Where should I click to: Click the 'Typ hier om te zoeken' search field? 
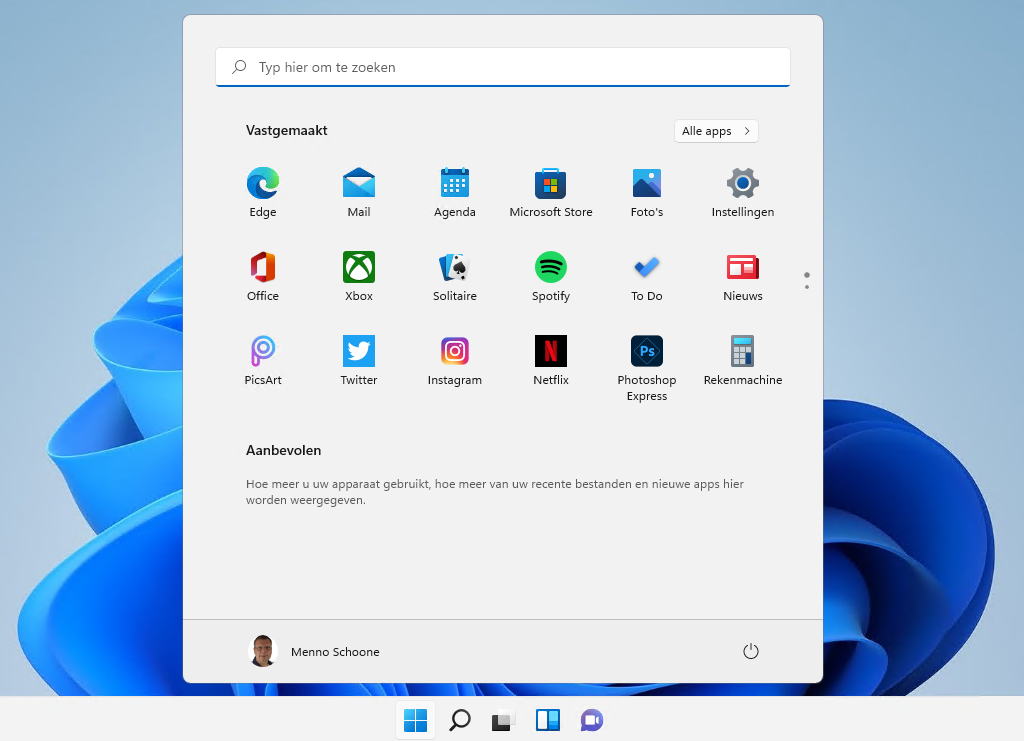pos(503,67)
